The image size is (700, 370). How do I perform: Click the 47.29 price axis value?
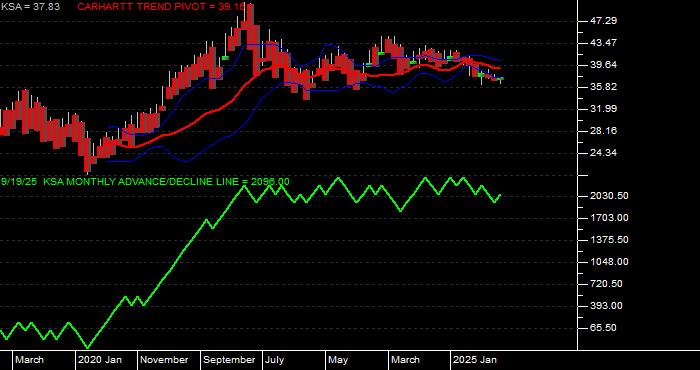coord(604,21)
